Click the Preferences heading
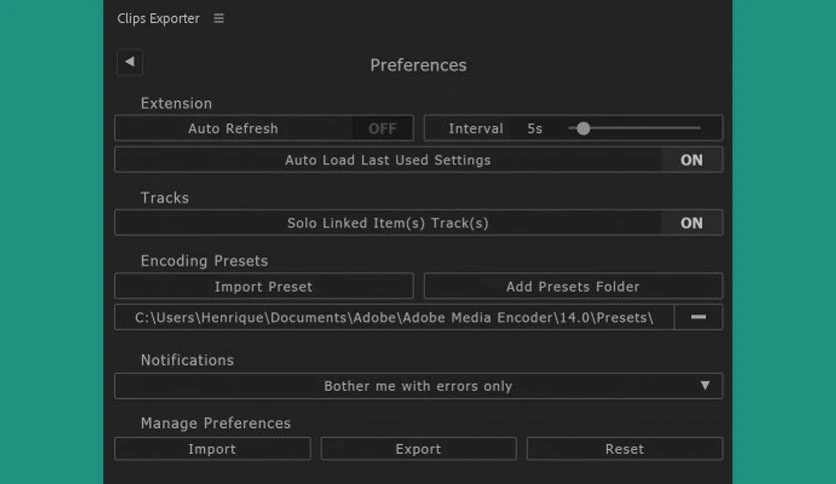The image size is (836, 484). (x=419, y=65)
